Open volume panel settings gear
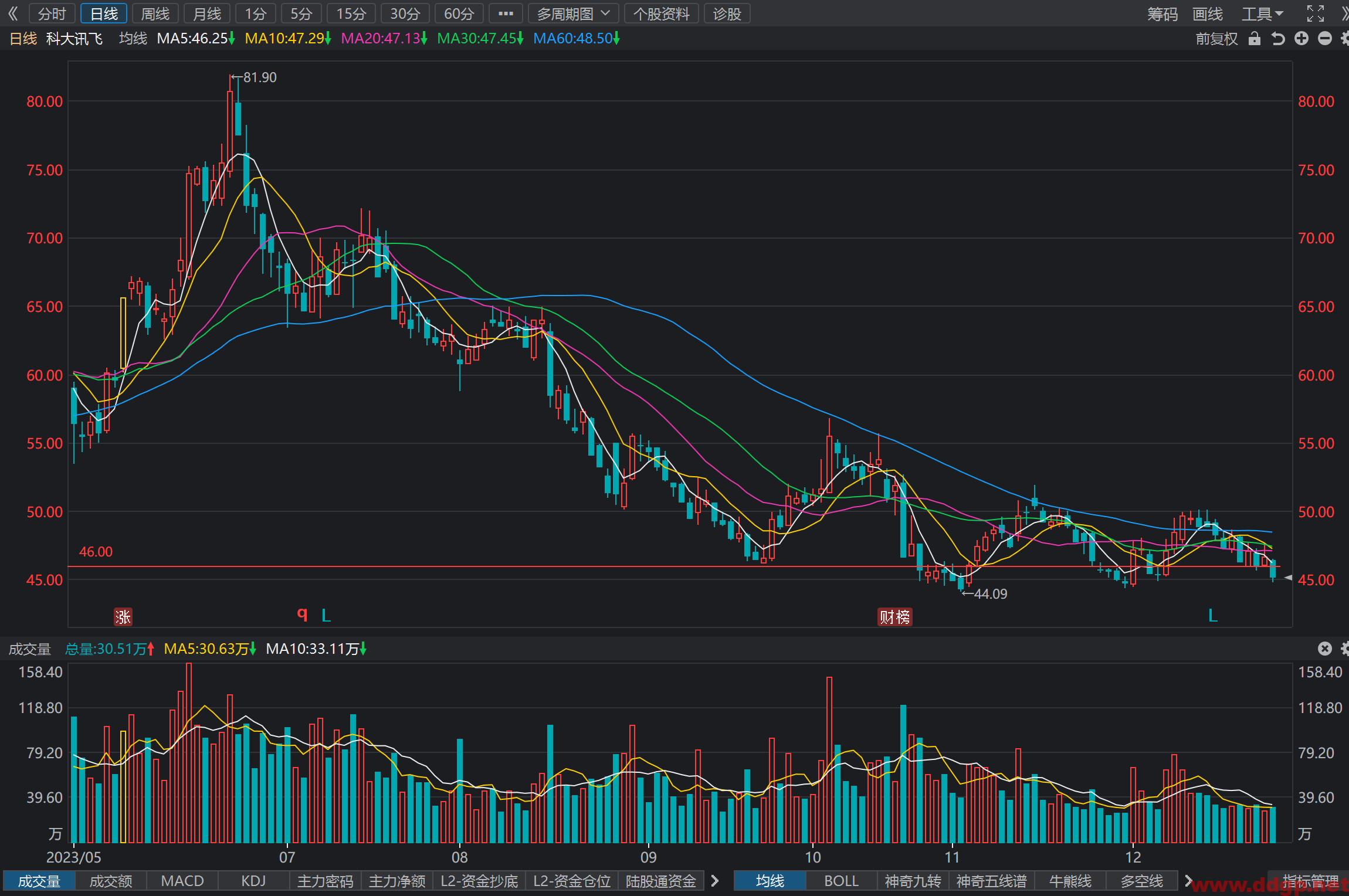Screen dimensions: 1349x896 (x=1344, y=649)
